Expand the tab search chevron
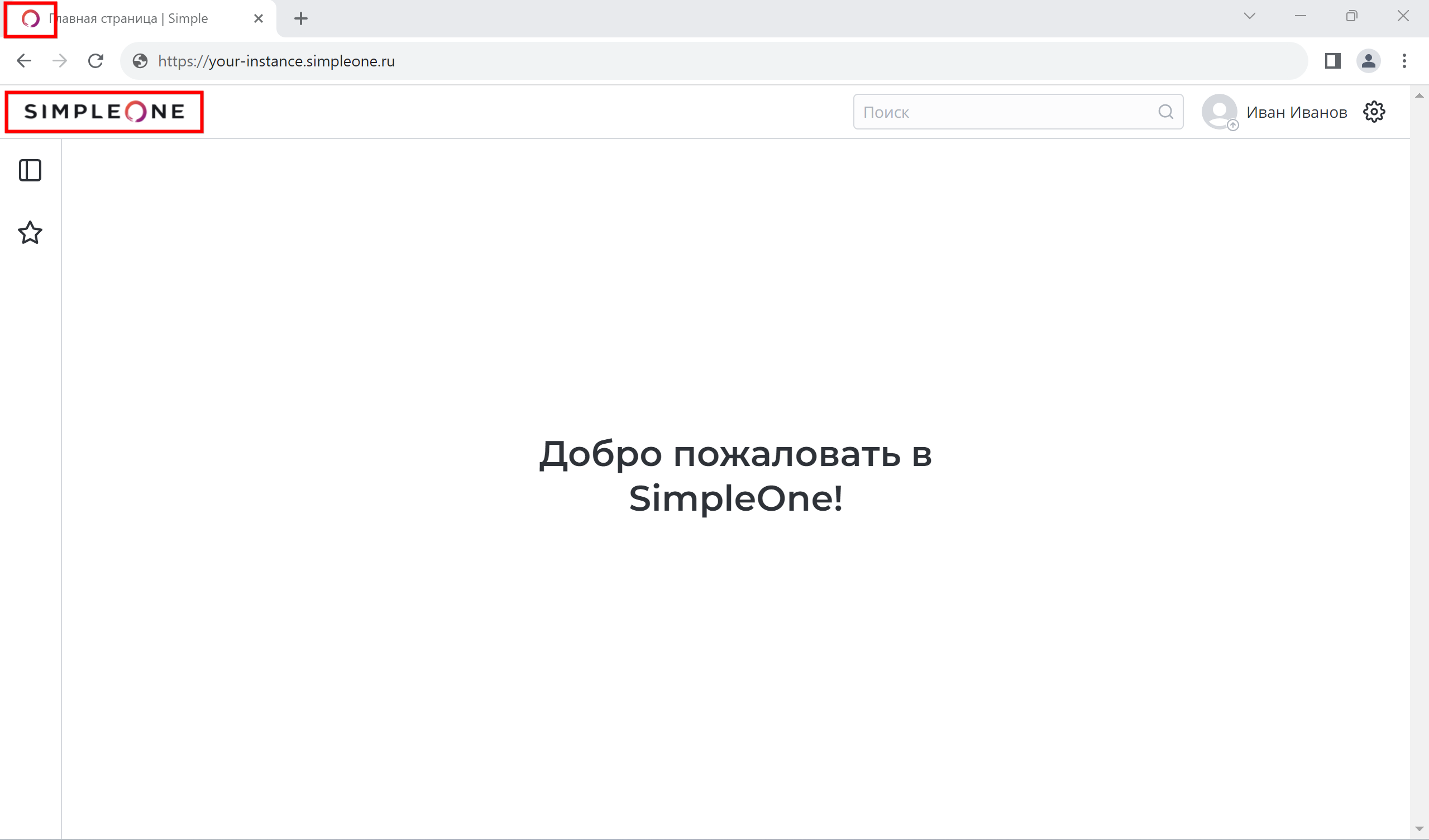Screen dimensions: 1429x840 (x=1249, y=16)
